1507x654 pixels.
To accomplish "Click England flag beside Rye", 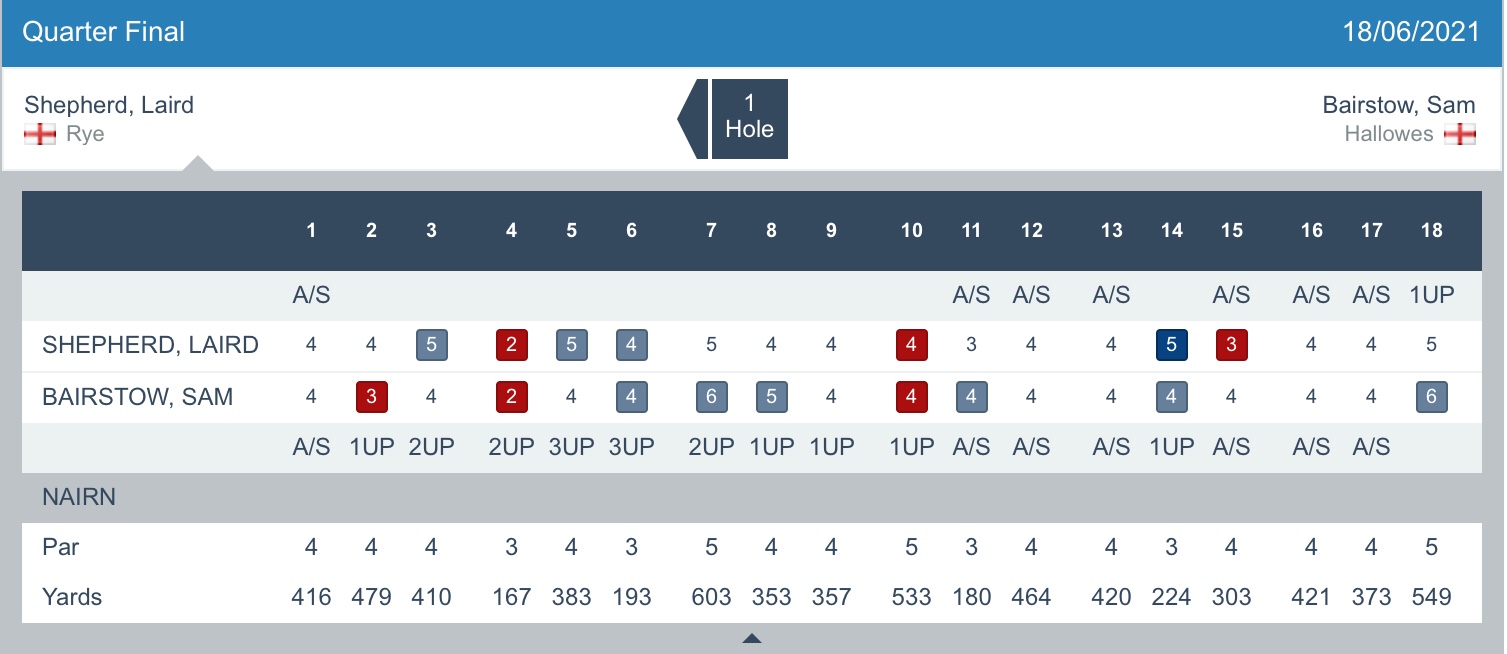I will 40,135.
